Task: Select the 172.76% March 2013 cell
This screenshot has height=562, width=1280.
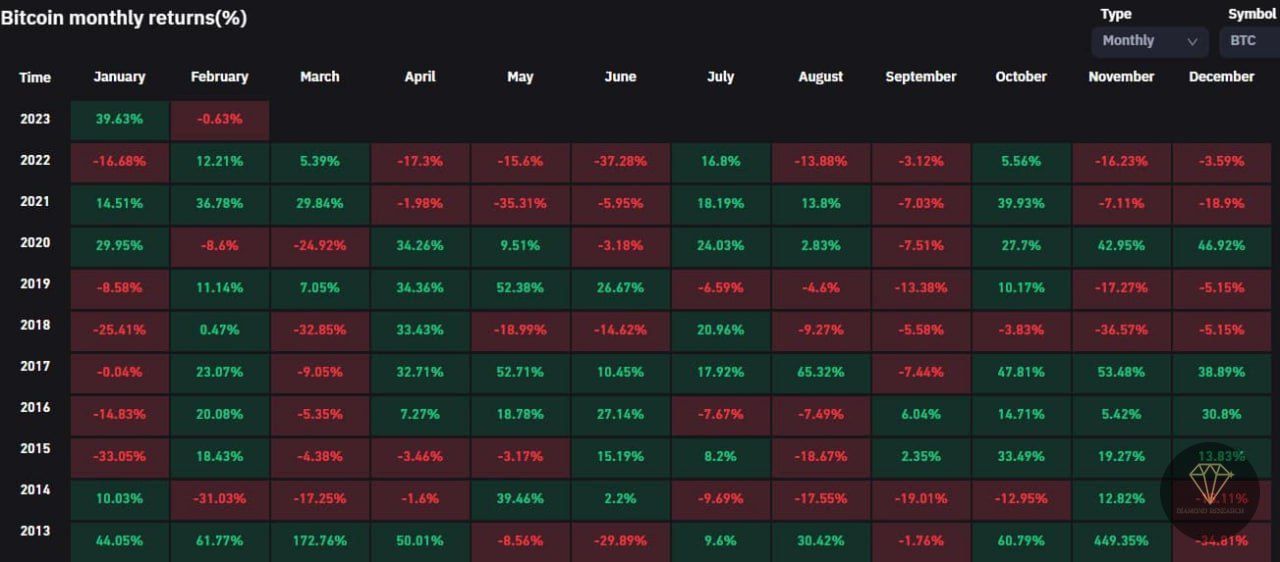Action: tap(320, 541)
